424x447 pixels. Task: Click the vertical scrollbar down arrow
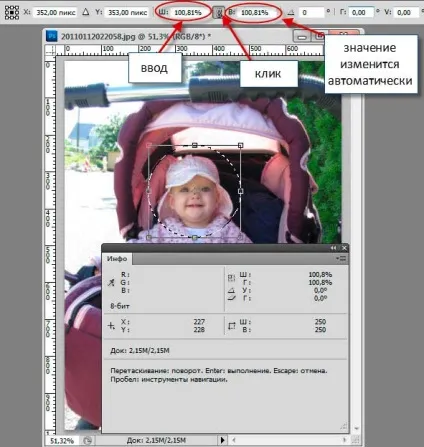pos(356,429)
